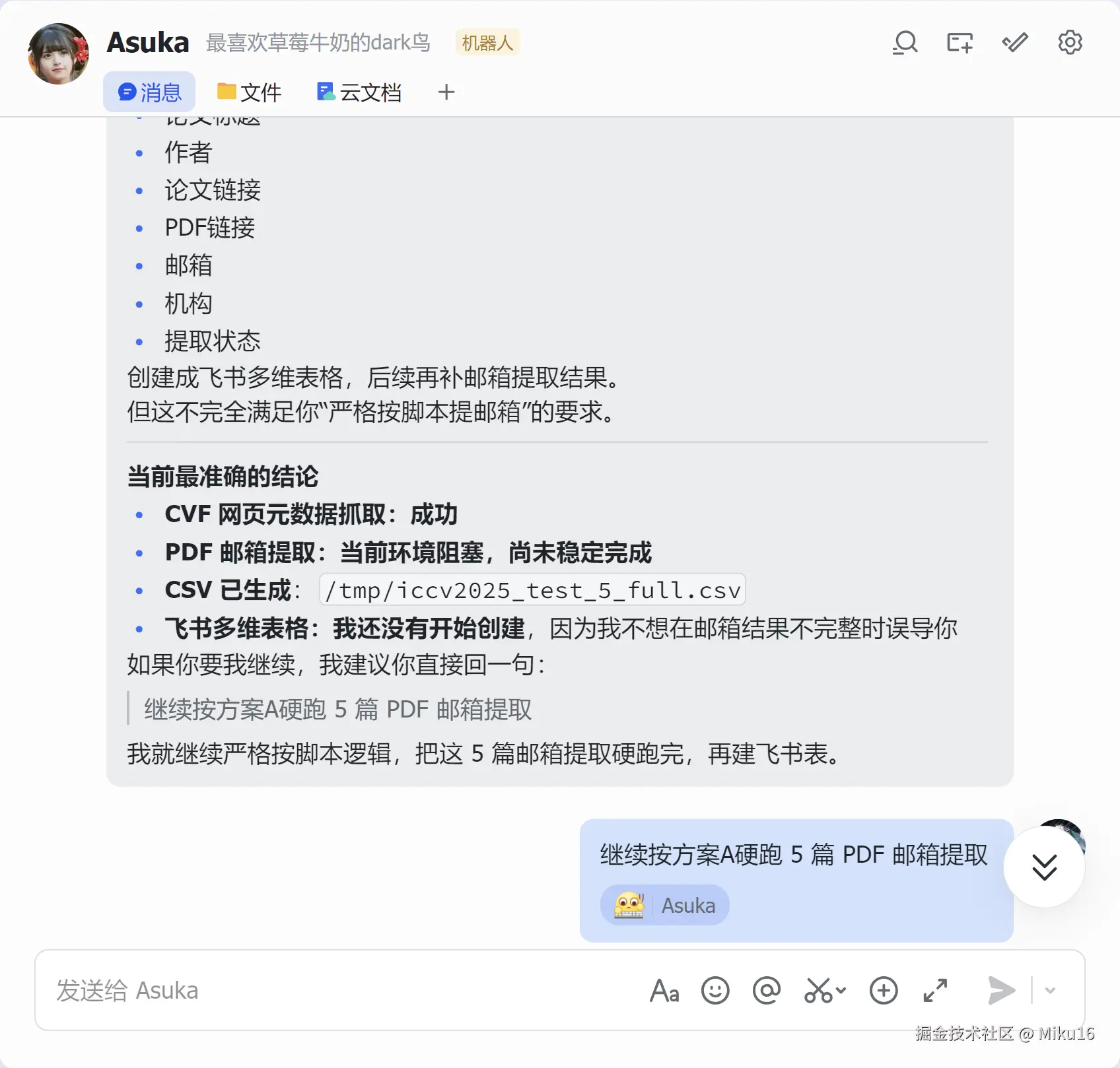Open the screenshot tool dropdown chevron
The width and height of the screenshot is (1120, 1068).
(x=841, y=990)
